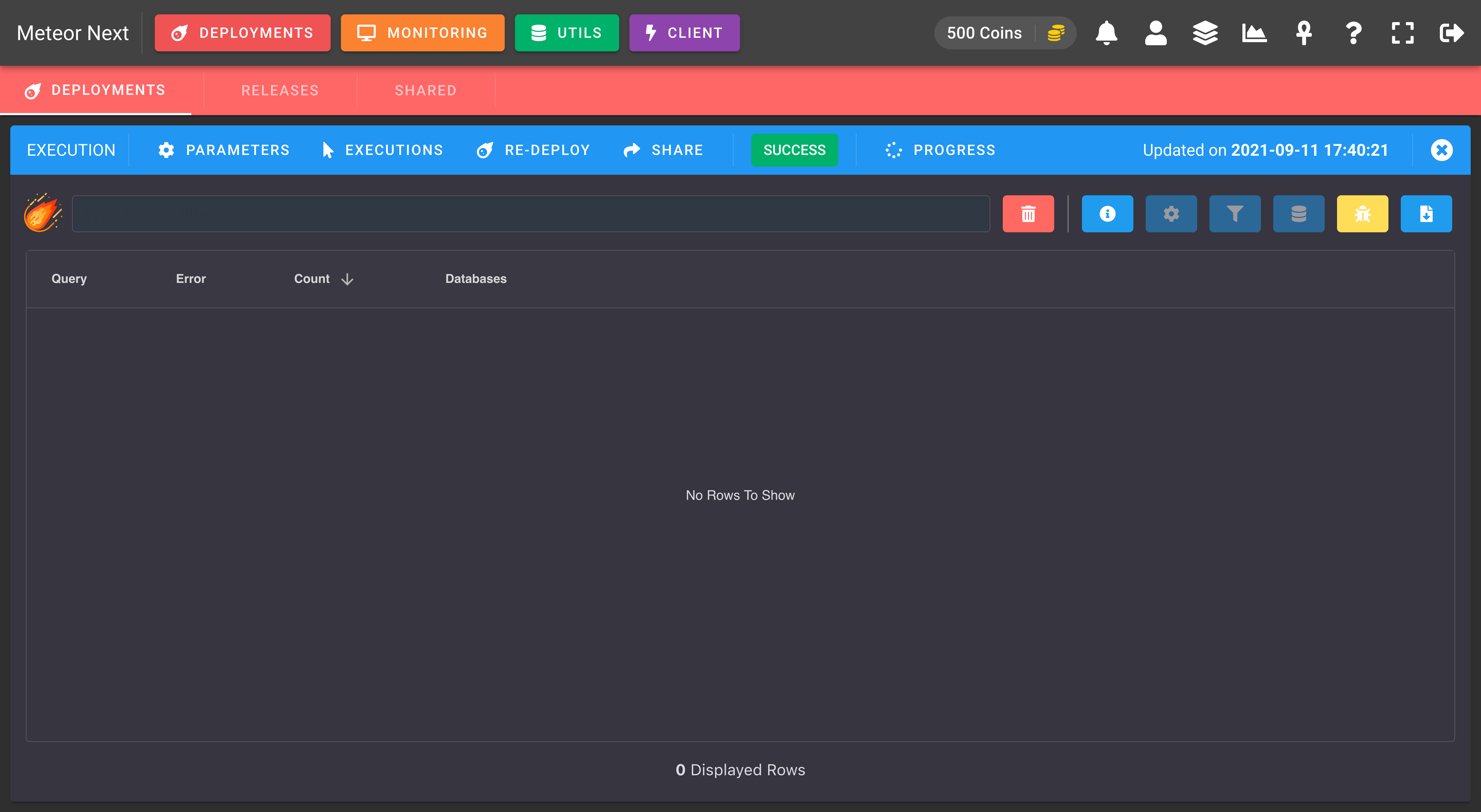Open EXECUTIONS in execution bar
1481x812 pixels.
(382, 150)
